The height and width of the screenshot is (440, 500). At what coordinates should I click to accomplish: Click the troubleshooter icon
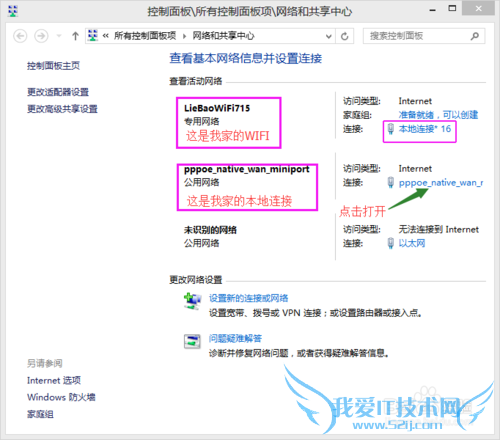click(192, 341)
